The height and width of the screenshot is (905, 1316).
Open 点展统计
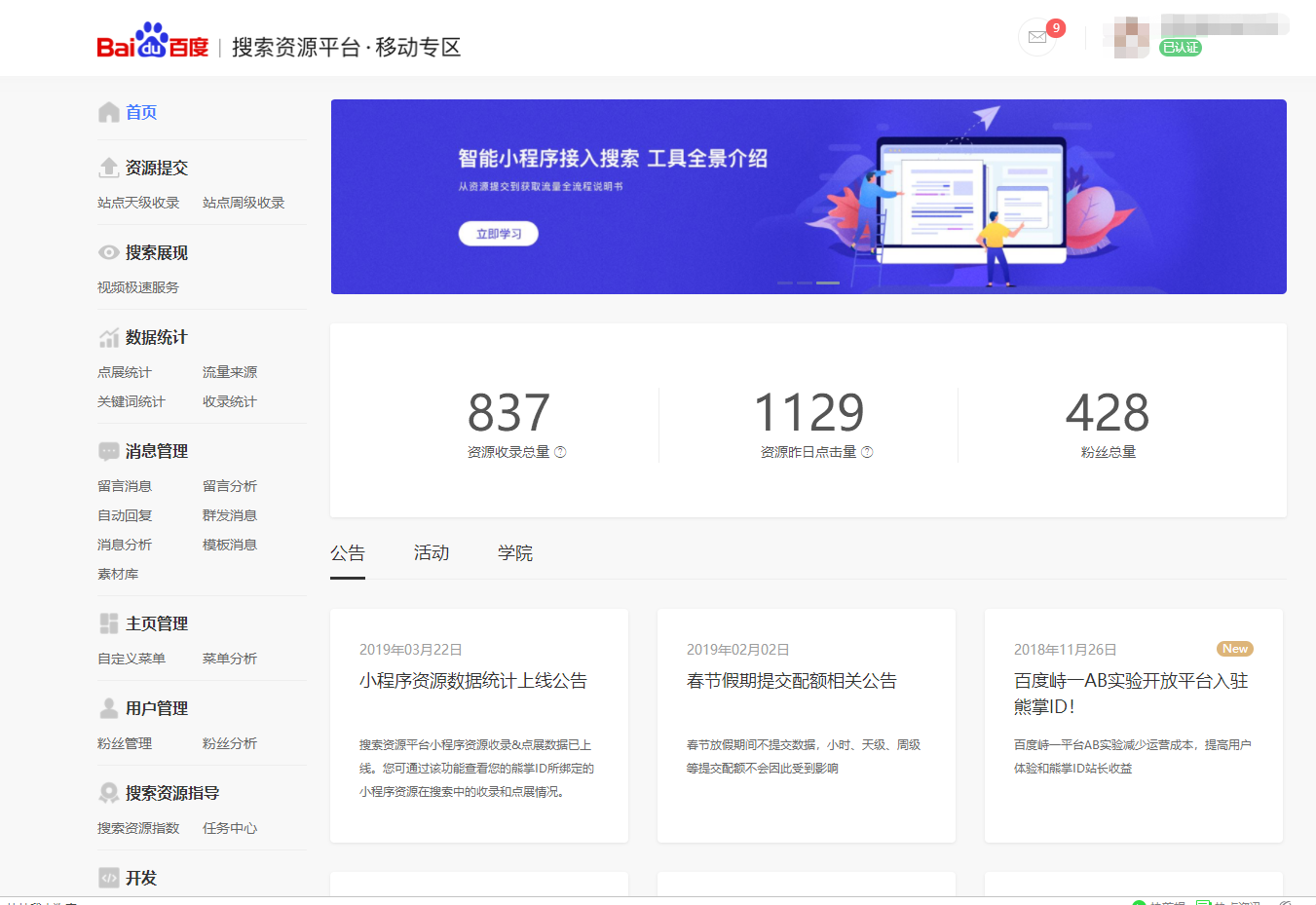point(125,372)
